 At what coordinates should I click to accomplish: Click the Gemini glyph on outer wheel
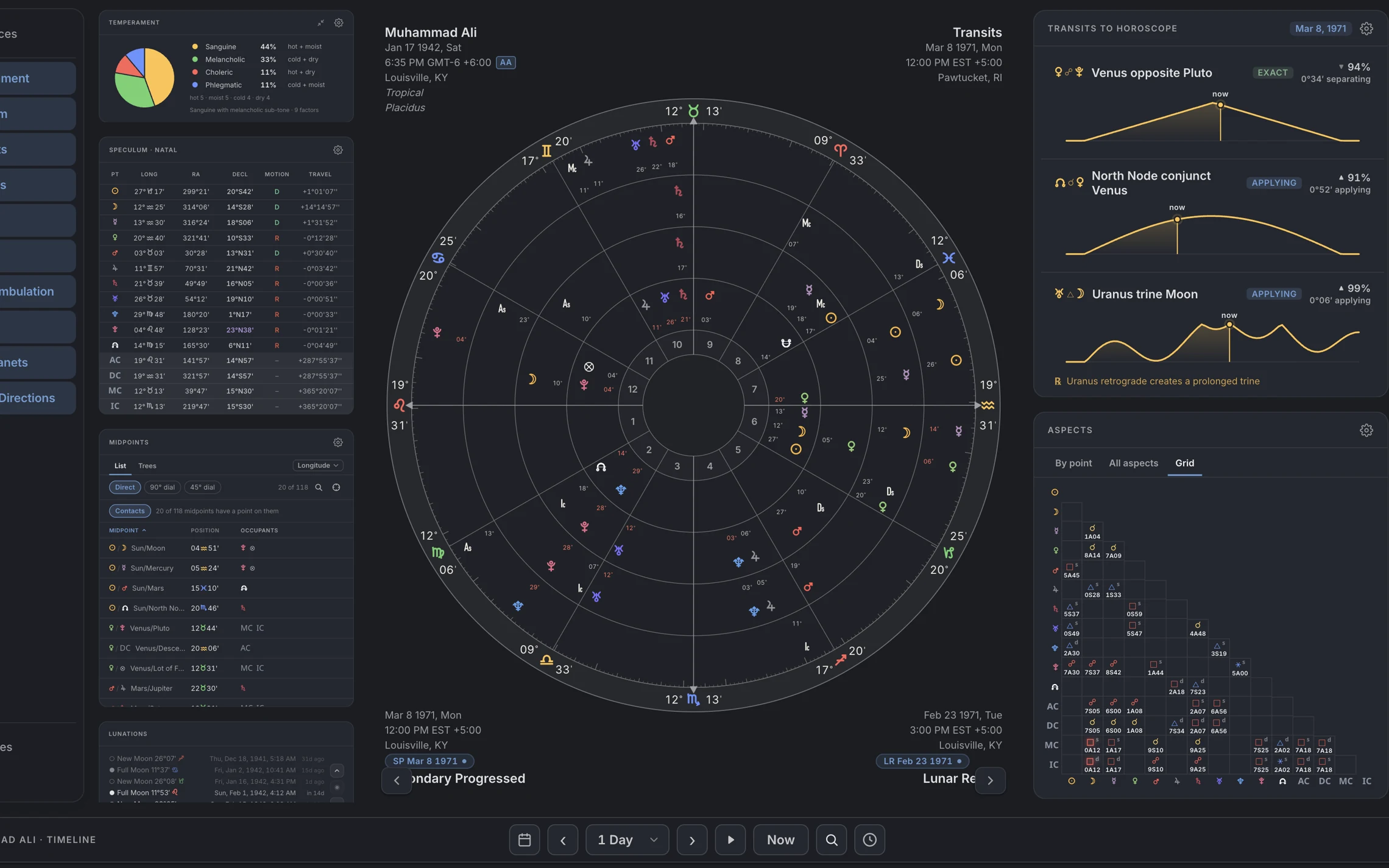point(546,150)
